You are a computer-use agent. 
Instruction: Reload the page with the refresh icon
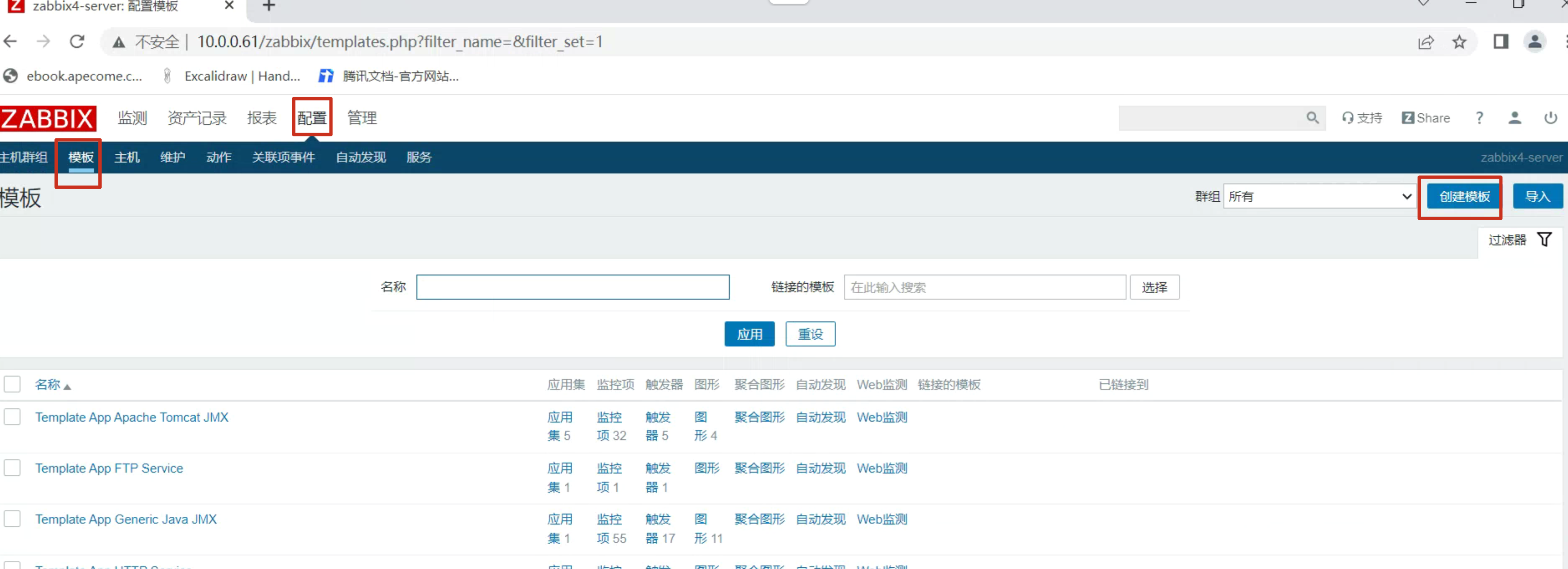(x=77, y=41)
